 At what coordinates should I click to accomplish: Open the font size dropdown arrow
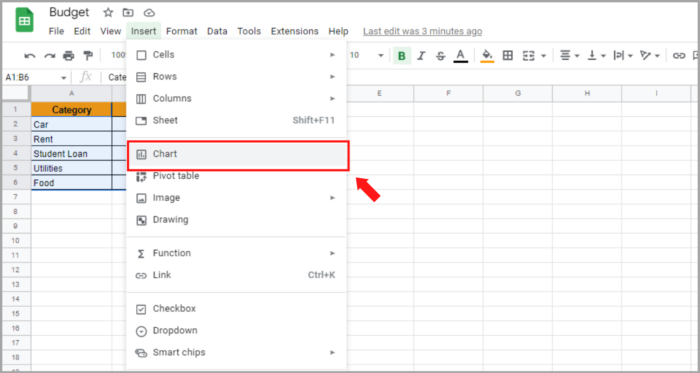pyautogui.click(x=381, y=56)
